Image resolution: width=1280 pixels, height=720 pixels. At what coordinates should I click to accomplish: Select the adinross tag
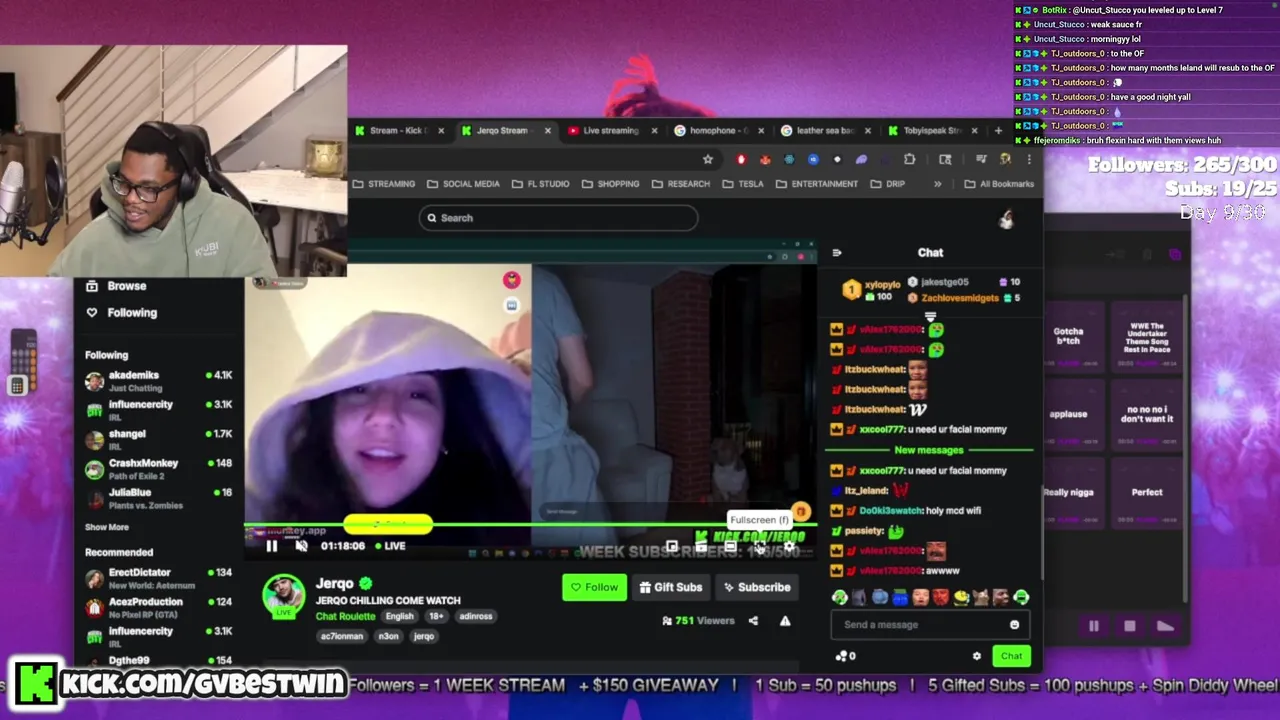tap(476, 616)
